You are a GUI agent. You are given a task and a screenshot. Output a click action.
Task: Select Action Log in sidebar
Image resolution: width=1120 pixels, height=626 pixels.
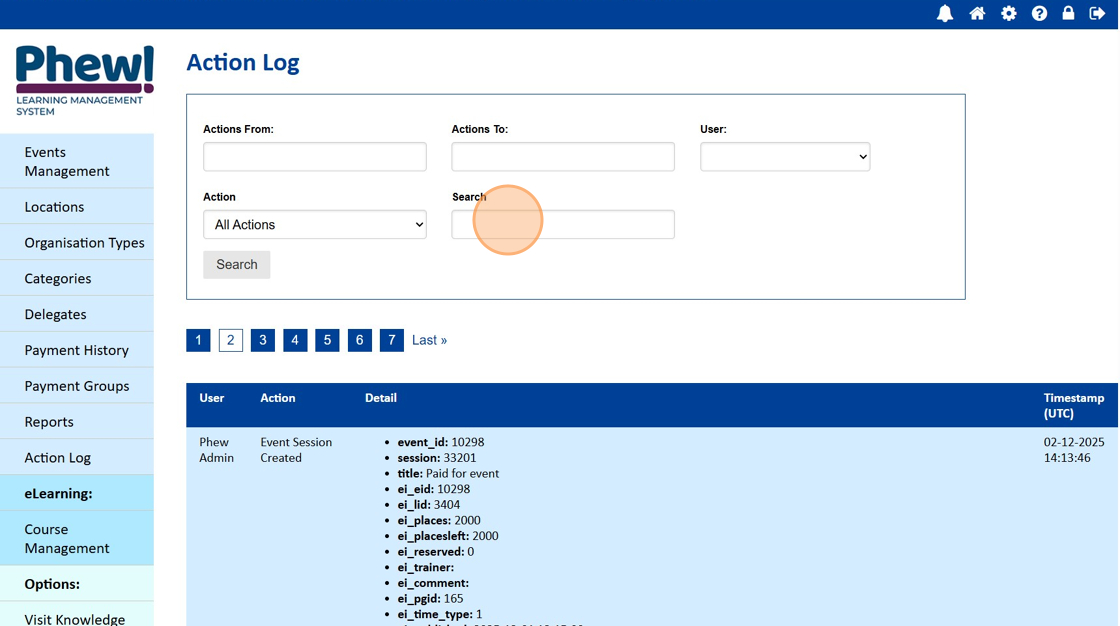[77, 457]
